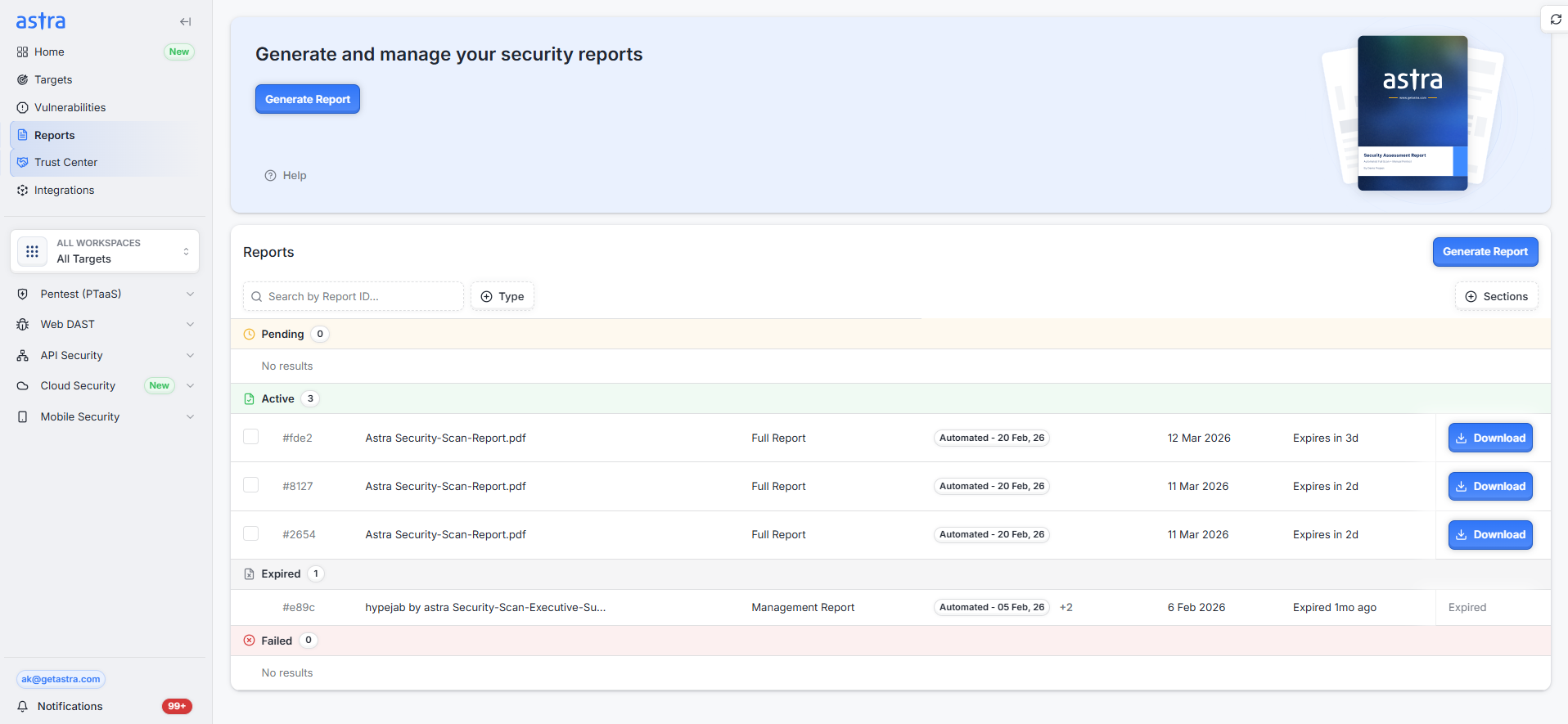Select Reports in the sidebar
This screenshot has width=1568, height=724.
54,135
